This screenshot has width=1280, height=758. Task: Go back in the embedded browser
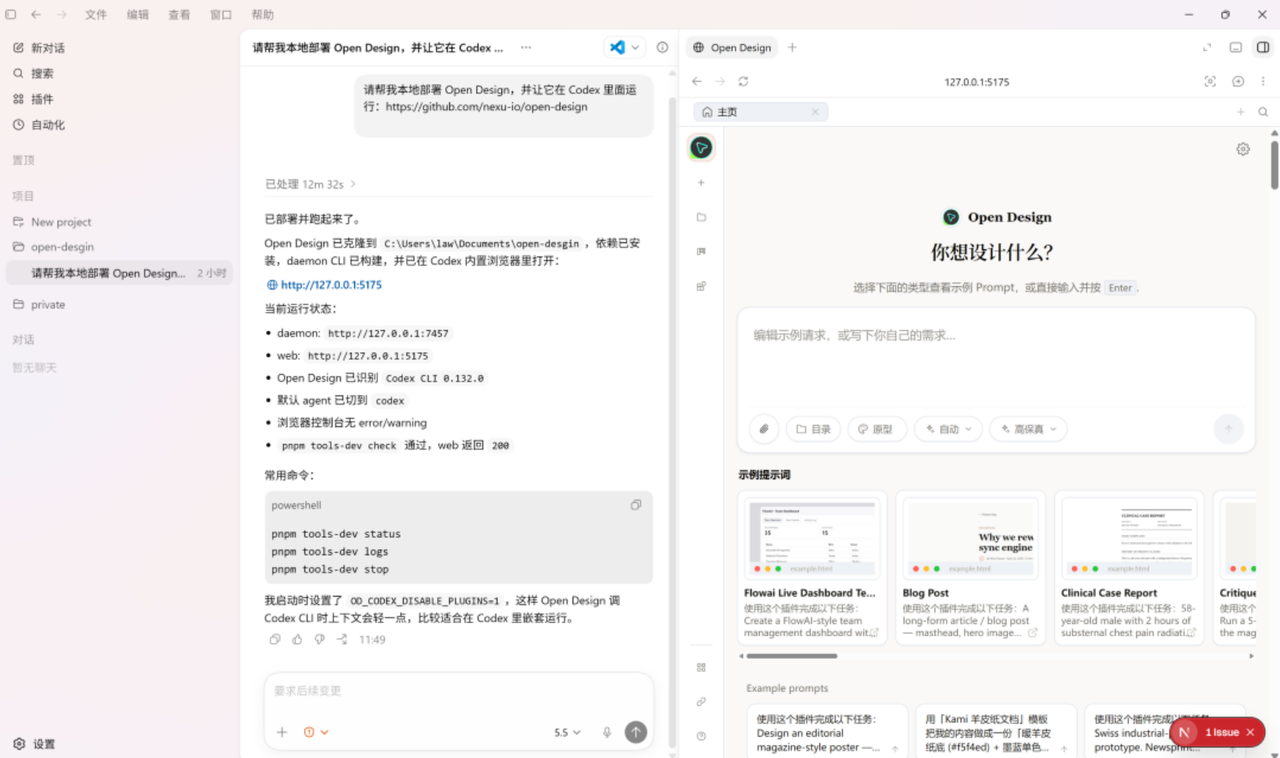(x=697, y=81)
